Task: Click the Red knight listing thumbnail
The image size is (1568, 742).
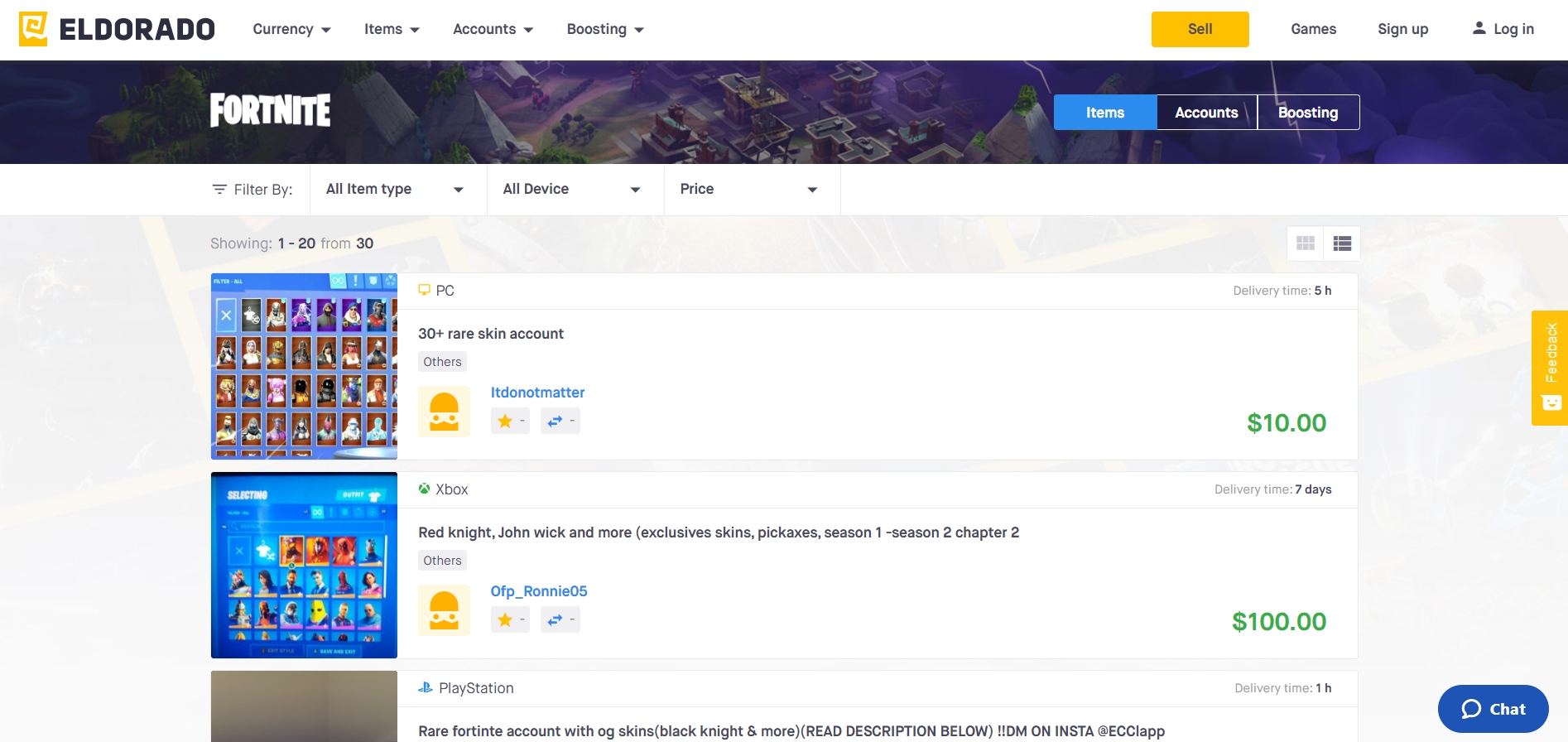Action: click(x=304, y=565)
